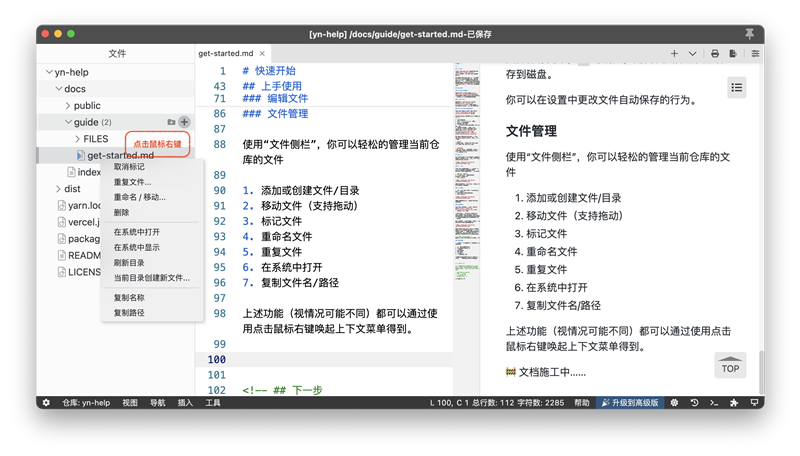
Task: Open settings gear in status bar left
Action: [x=46, y=402]
